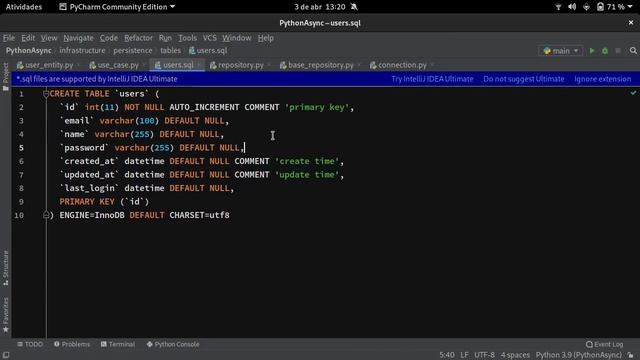Screen dimensions: 640x360
Task: Open the Tools menu
Action: coord(187,38)
